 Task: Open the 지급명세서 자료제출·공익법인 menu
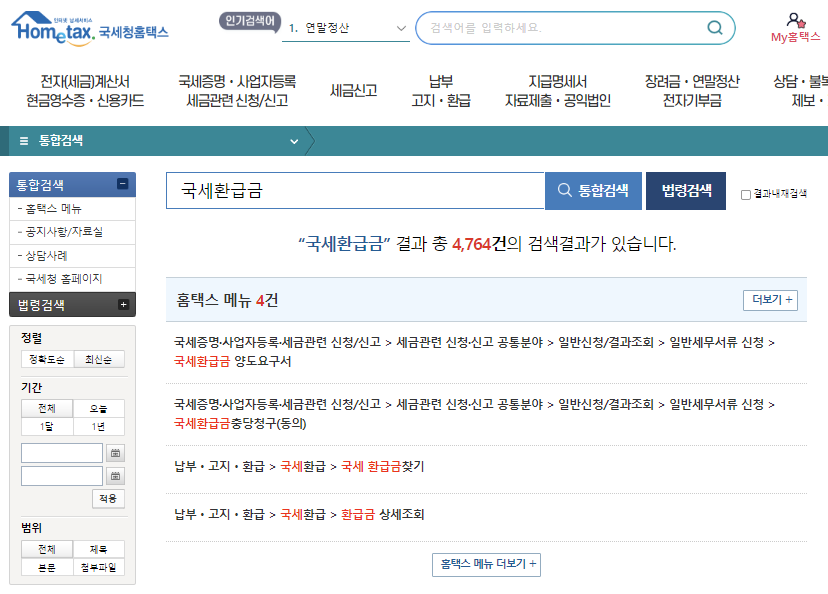(557, 88)
